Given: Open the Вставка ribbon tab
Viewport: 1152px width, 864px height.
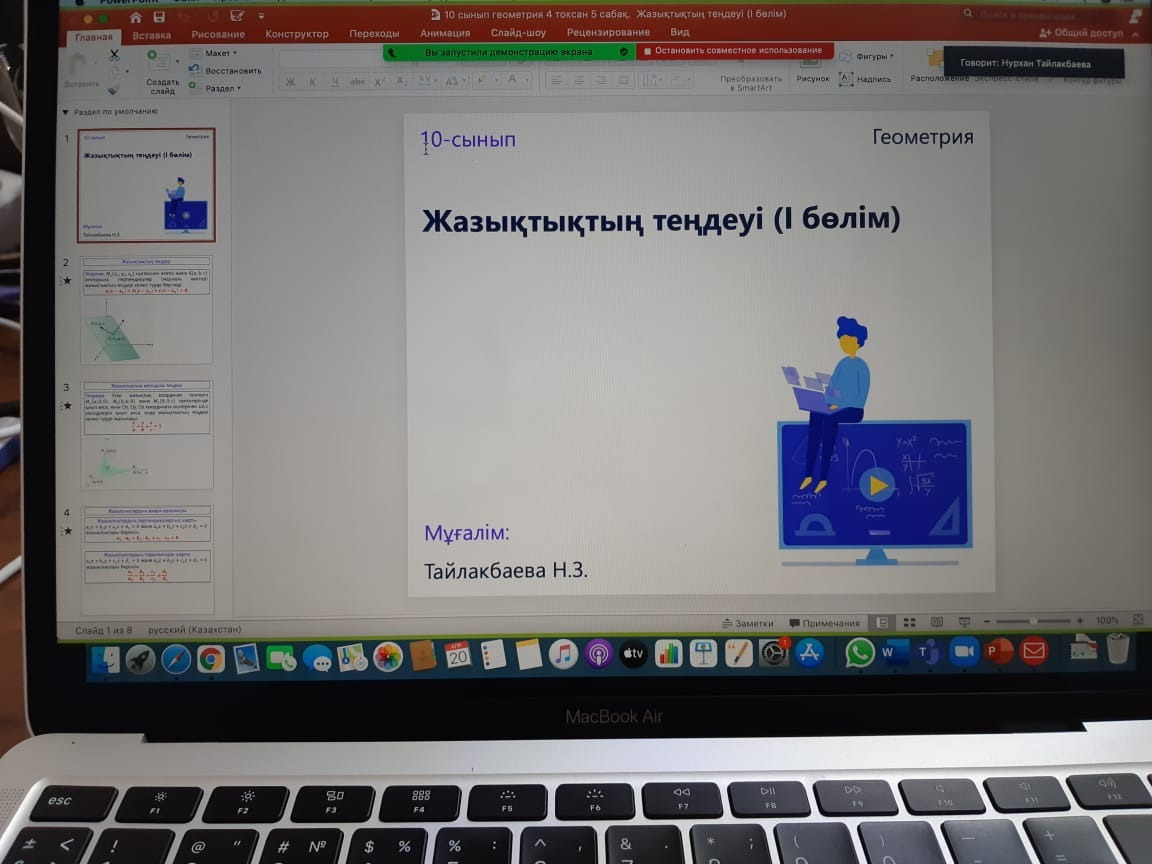Looking at the screenshot, I should [x=152, y=35].
